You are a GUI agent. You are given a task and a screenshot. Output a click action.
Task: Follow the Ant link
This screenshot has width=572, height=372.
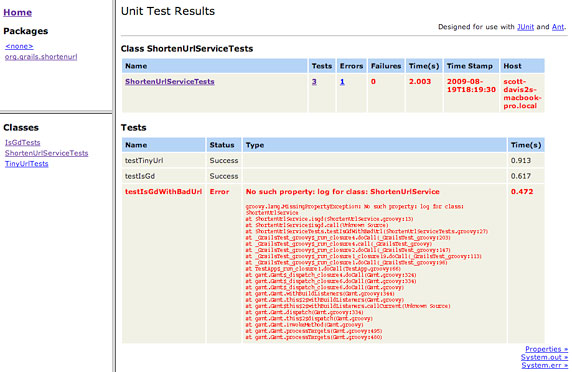tap(558, 27)
